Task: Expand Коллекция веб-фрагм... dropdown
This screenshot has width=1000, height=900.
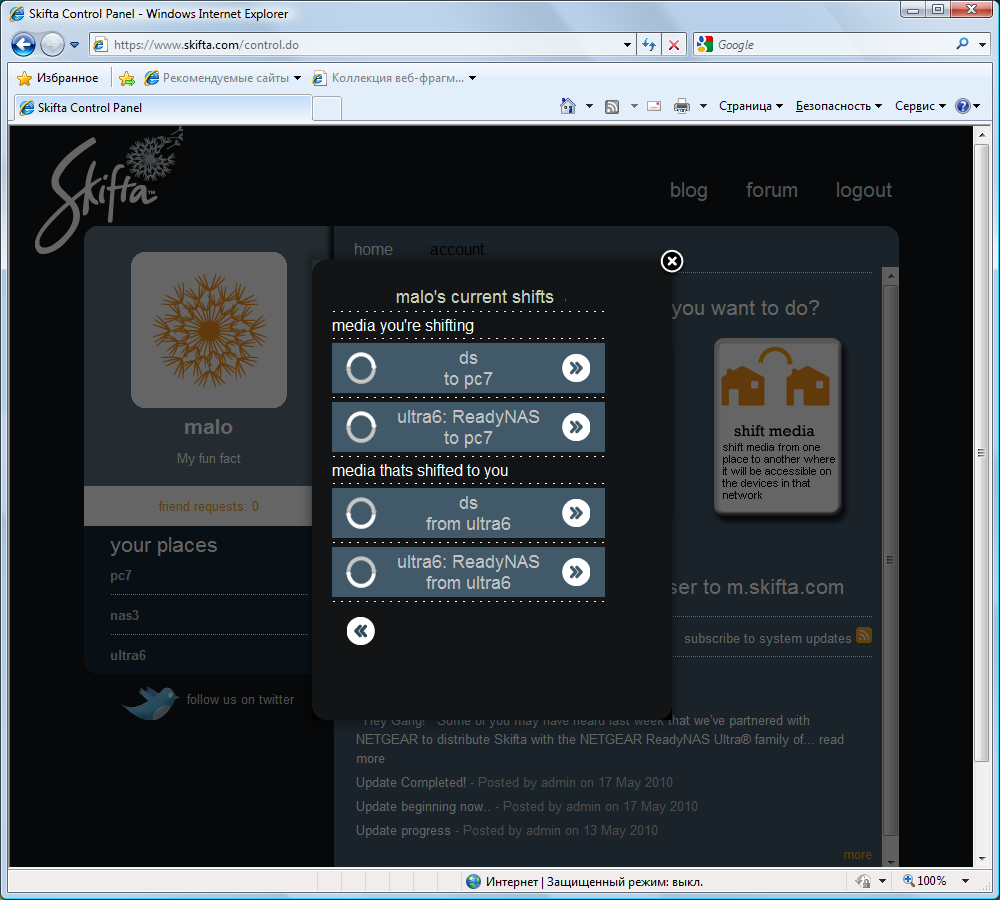Action: (473, 78)
